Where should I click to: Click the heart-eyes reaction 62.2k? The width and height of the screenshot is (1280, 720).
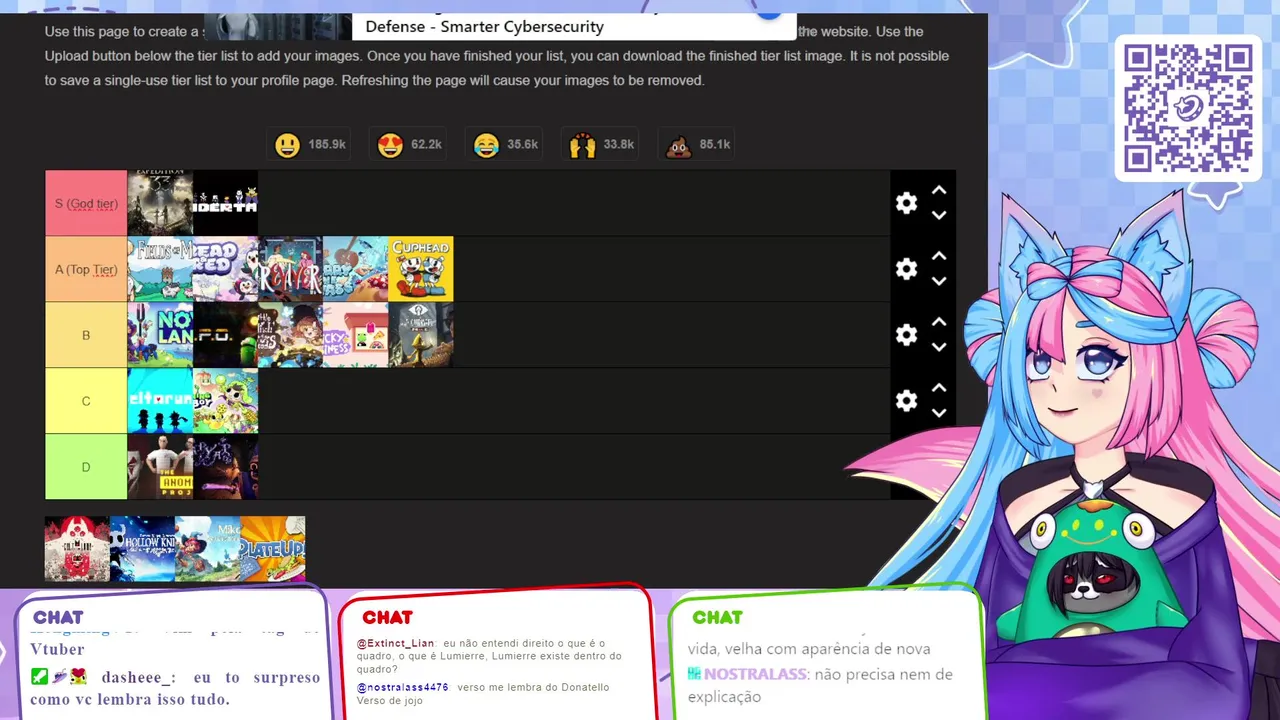point(409,145)
